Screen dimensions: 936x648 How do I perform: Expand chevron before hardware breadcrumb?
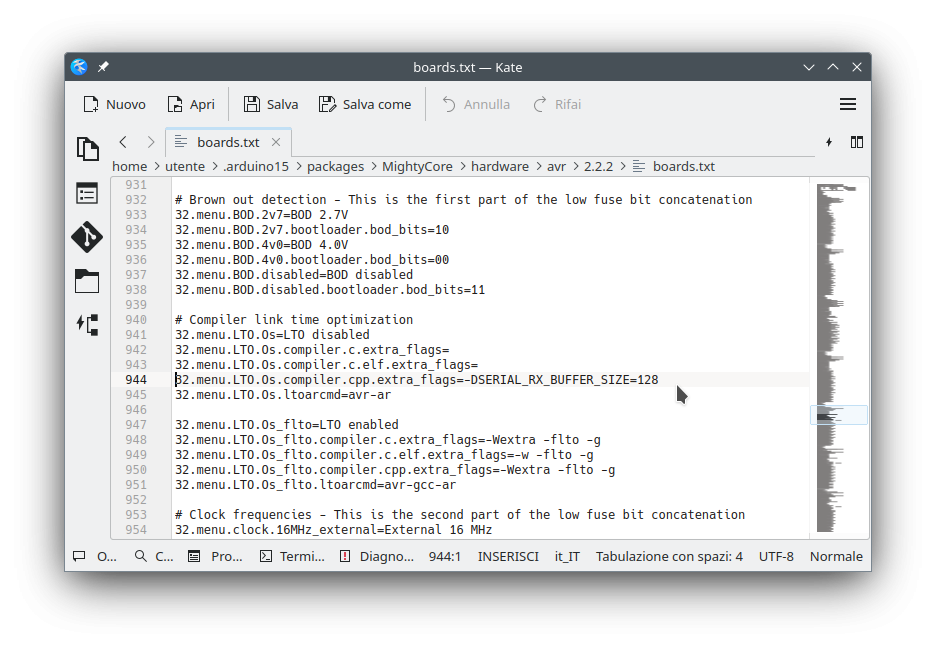click(462, 166)
